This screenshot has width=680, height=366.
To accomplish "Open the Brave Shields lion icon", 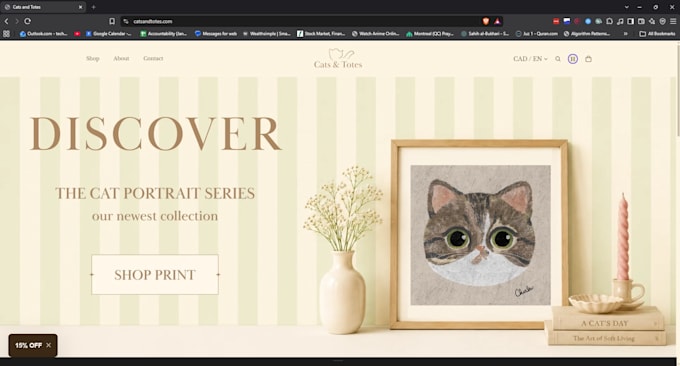I will pos(486,21).
